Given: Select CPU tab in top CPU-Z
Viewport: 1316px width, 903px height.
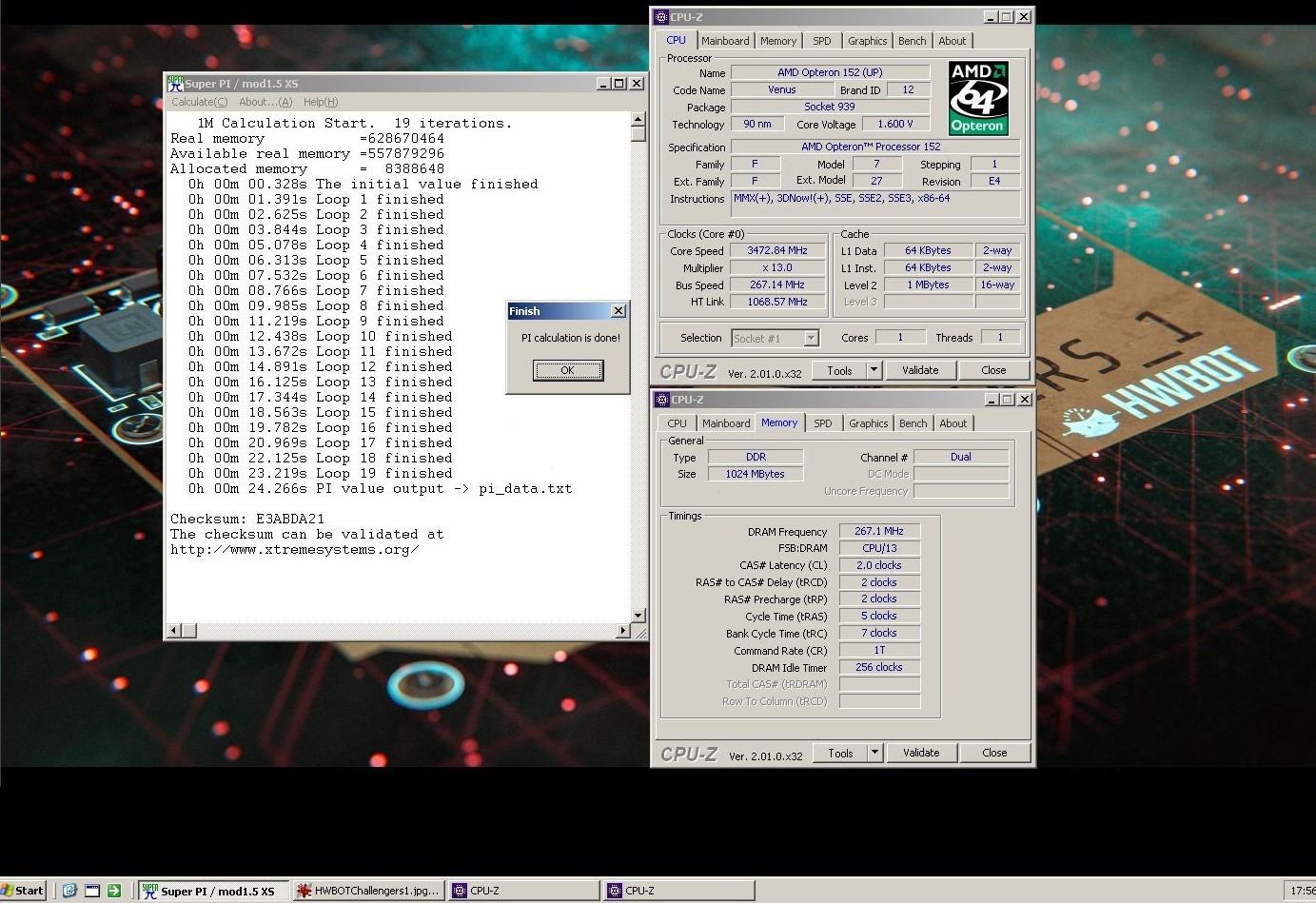Looking at the screenshot, I should tap(677, 40).
